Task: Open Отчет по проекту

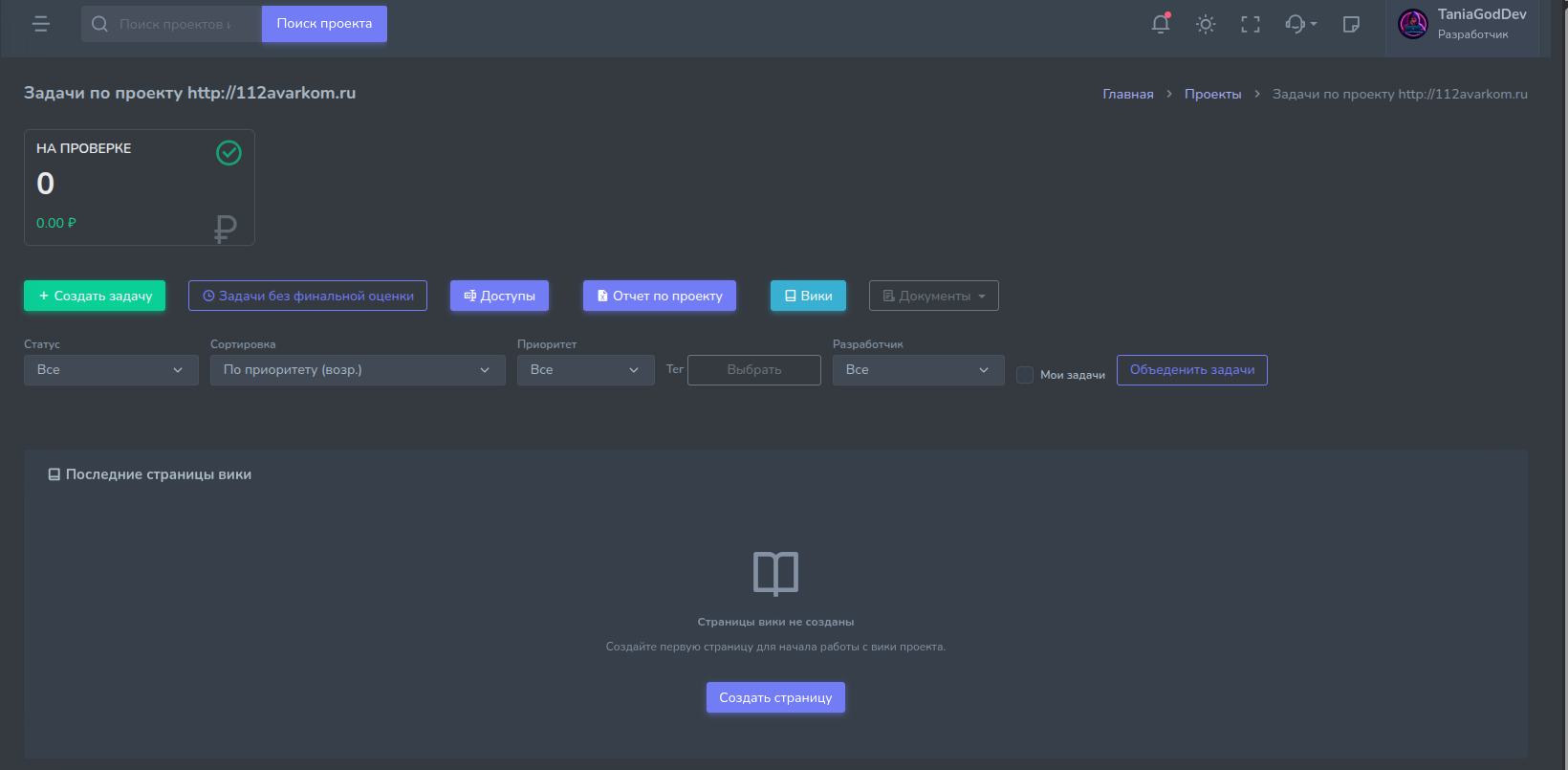Action: pyautogui.click(x=660, y=296)
